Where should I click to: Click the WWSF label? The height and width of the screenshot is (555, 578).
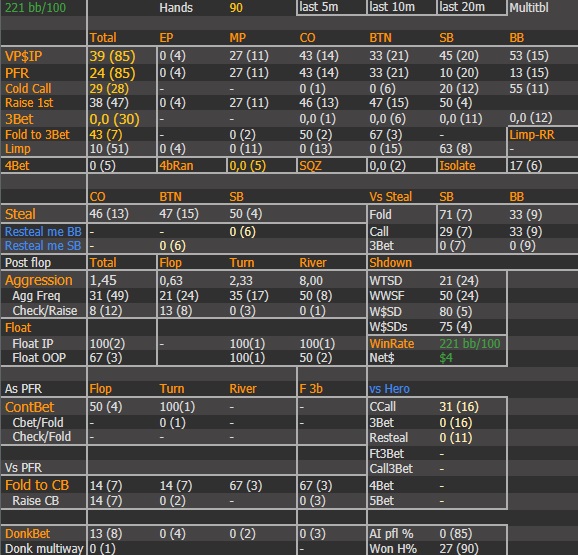pyautogui.click(x=387, y=296)
